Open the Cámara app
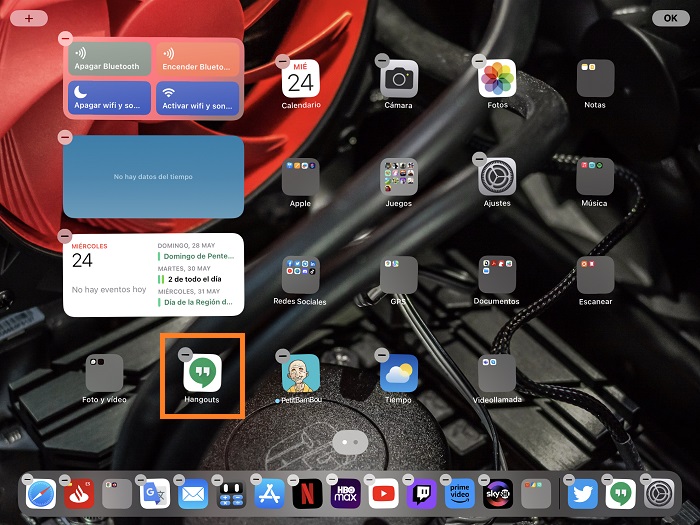 click(x=399, y=79)
